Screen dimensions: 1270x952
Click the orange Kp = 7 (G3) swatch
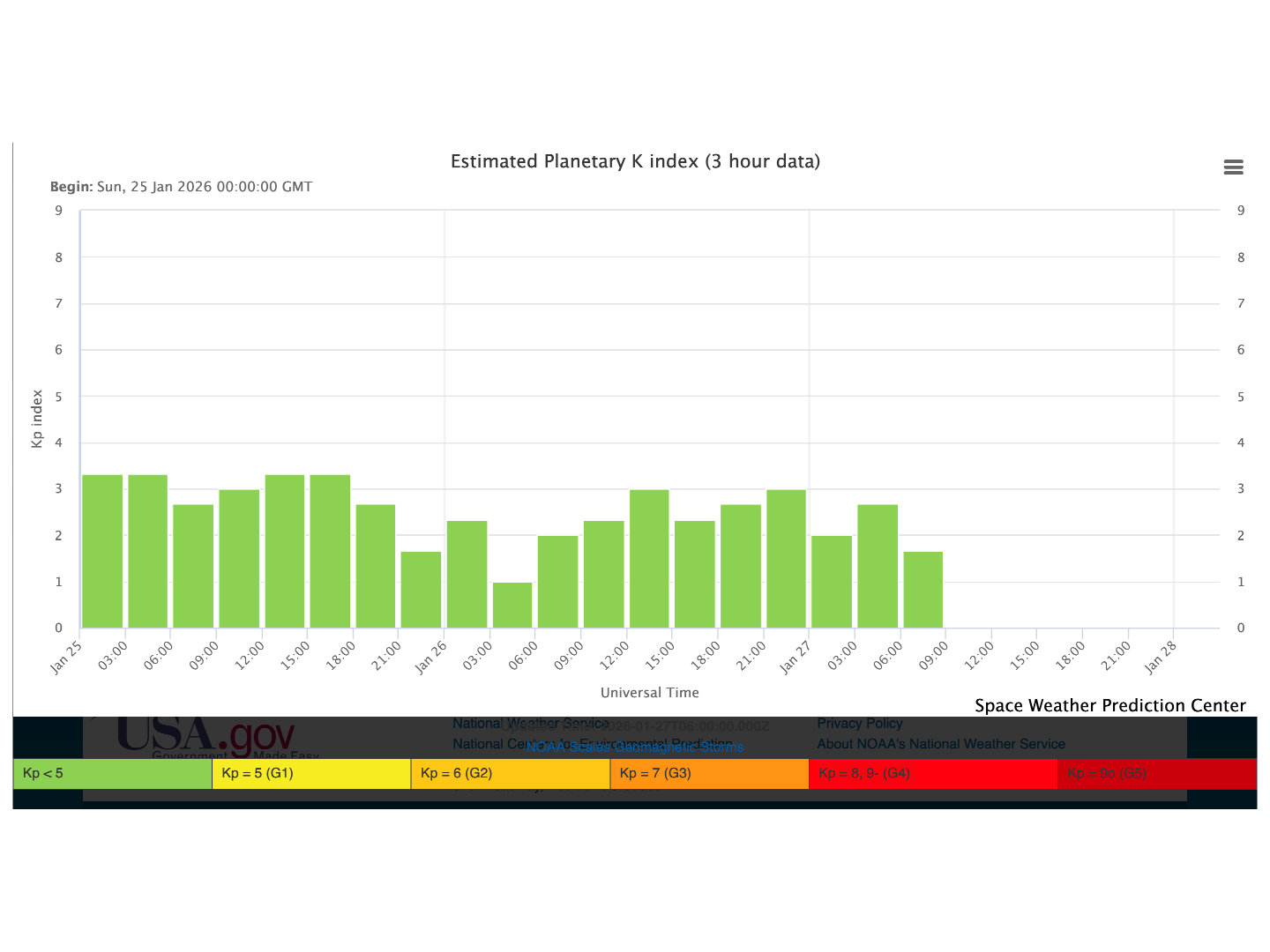[709, 774]
